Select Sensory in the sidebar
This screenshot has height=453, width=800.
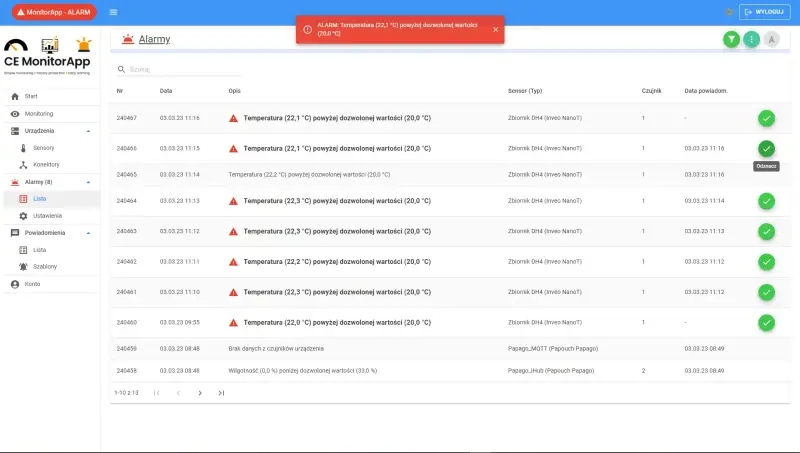pyautogui.click(x=43, y=148)
